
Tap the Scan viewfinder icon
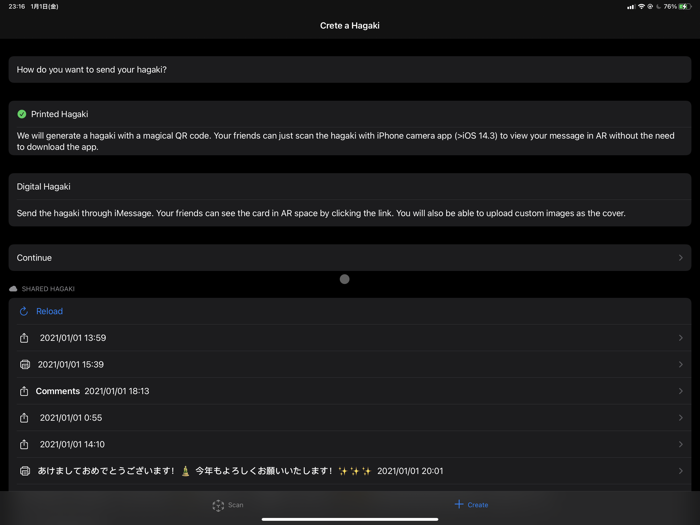(x=218, y=505)
